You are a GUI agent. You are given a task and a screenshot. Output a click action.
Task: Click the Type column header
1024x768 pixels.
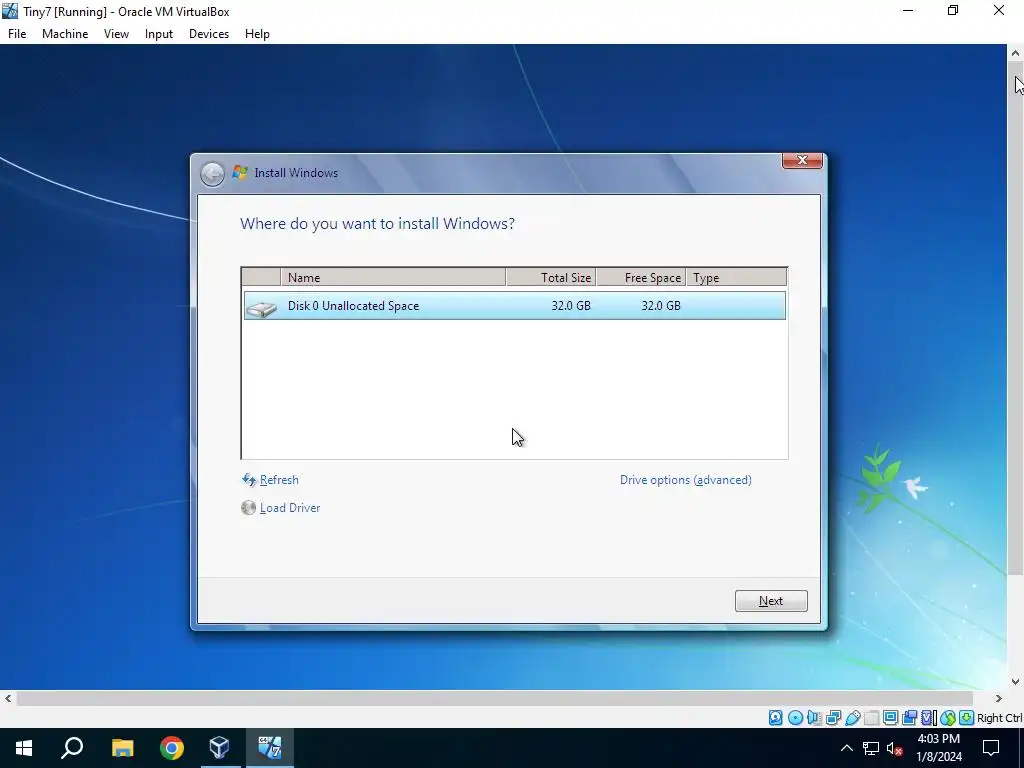(x=737, y=278)
